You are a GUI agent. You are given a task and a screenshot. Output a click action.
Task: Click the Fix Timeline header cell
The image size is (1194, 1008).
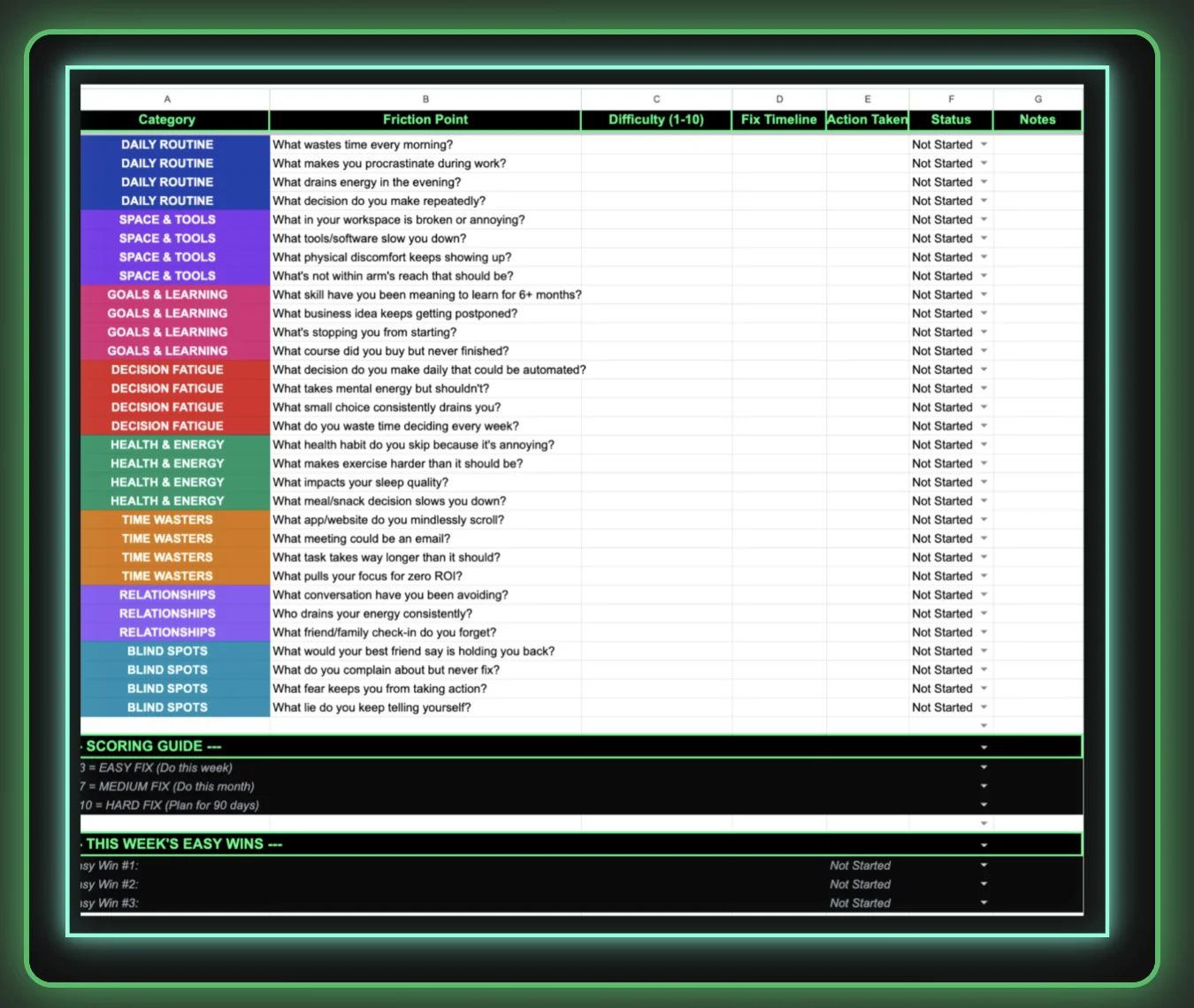tap(778, 119)
